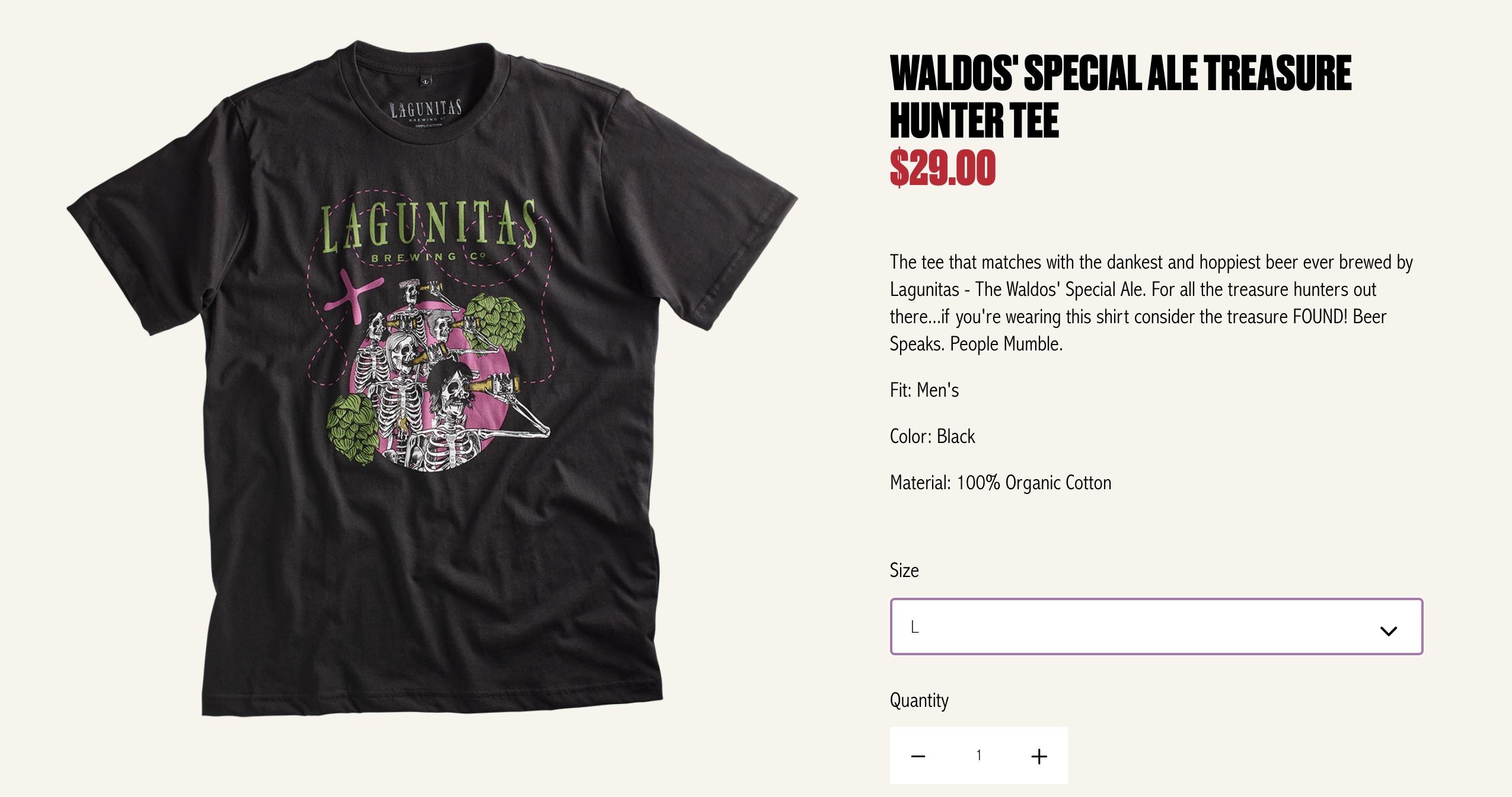The width and height of the screenshot is (1512, 797).
Task: Click the black t-shirt product image
Action: point(432,378)
